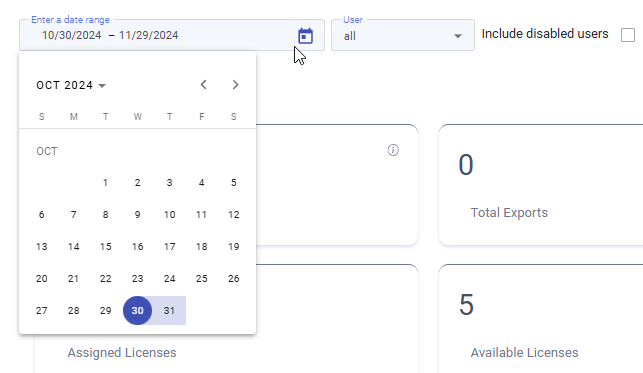This screenshot has width=643, height=373.
Task: Select October 31 in calendar
Action: pos(169,311)
